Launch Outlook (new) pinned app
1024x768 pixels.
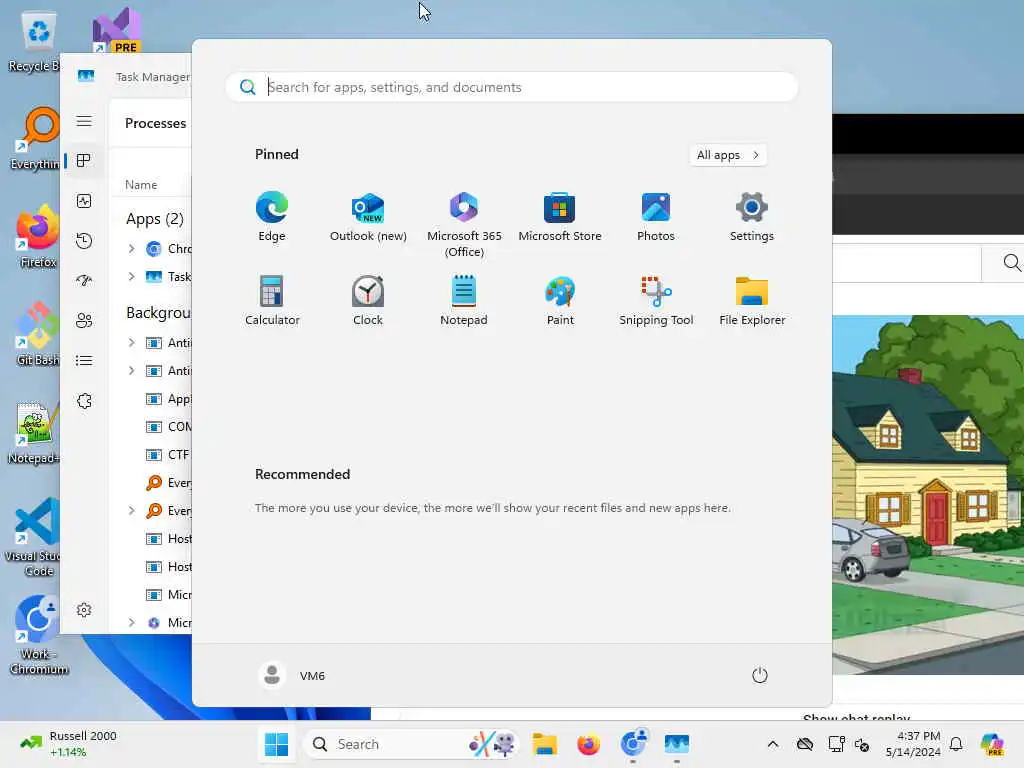tap(368, 217)
